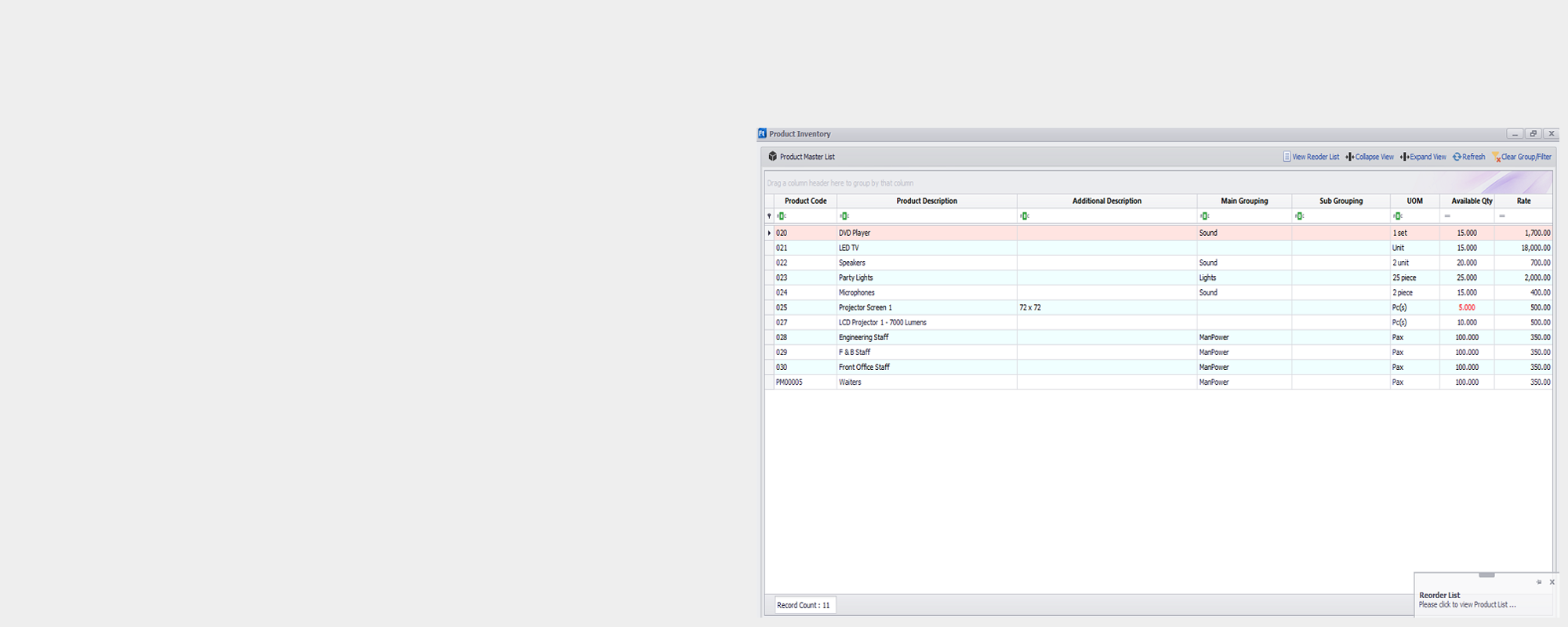Restore the Product Inventory window size
The width and height of the screenshot is (1568, 627).
[x=1533, y=134]
